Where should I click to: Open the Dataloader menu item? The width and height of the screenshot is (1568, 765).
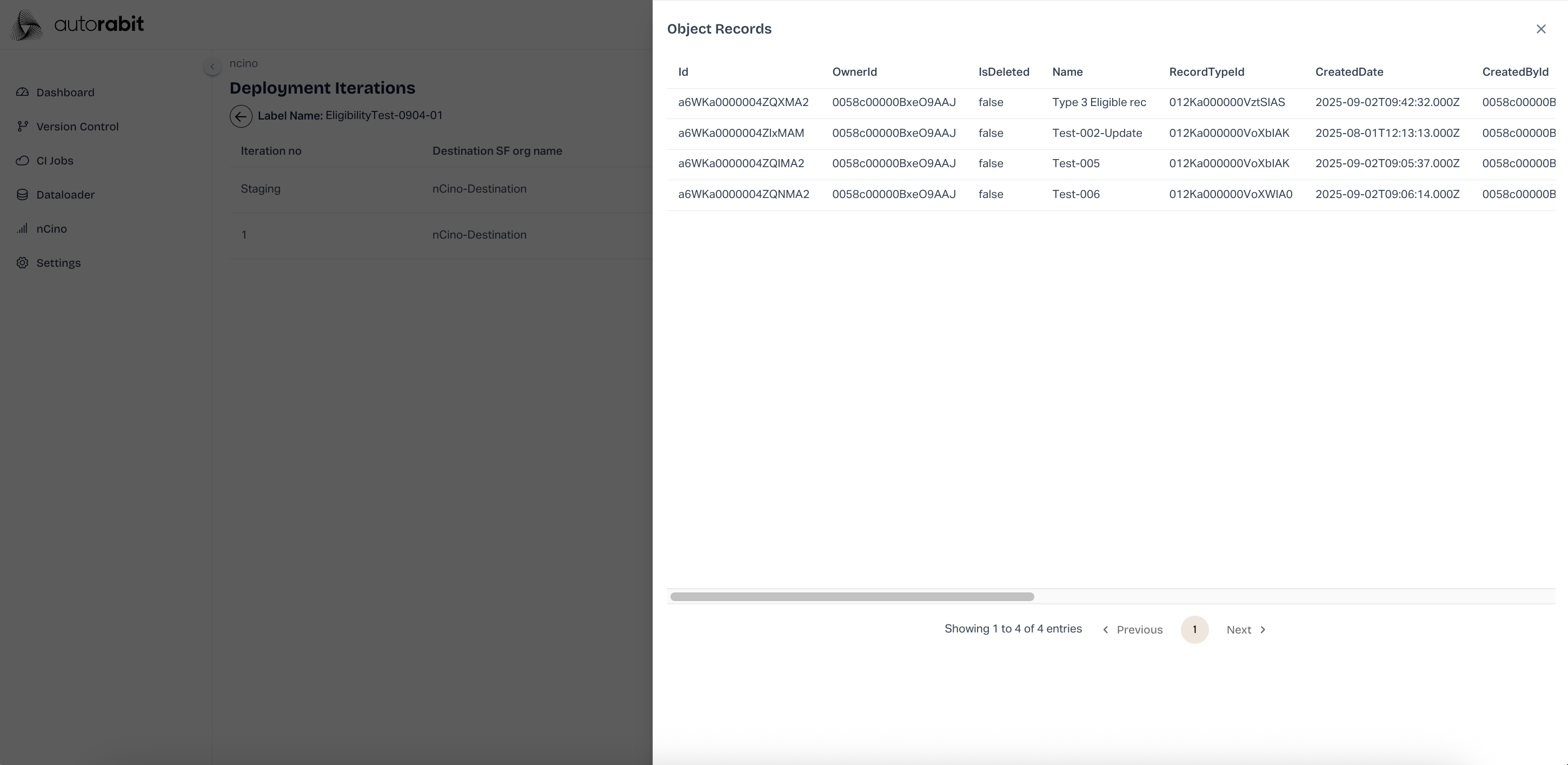[x=65, y=194]
